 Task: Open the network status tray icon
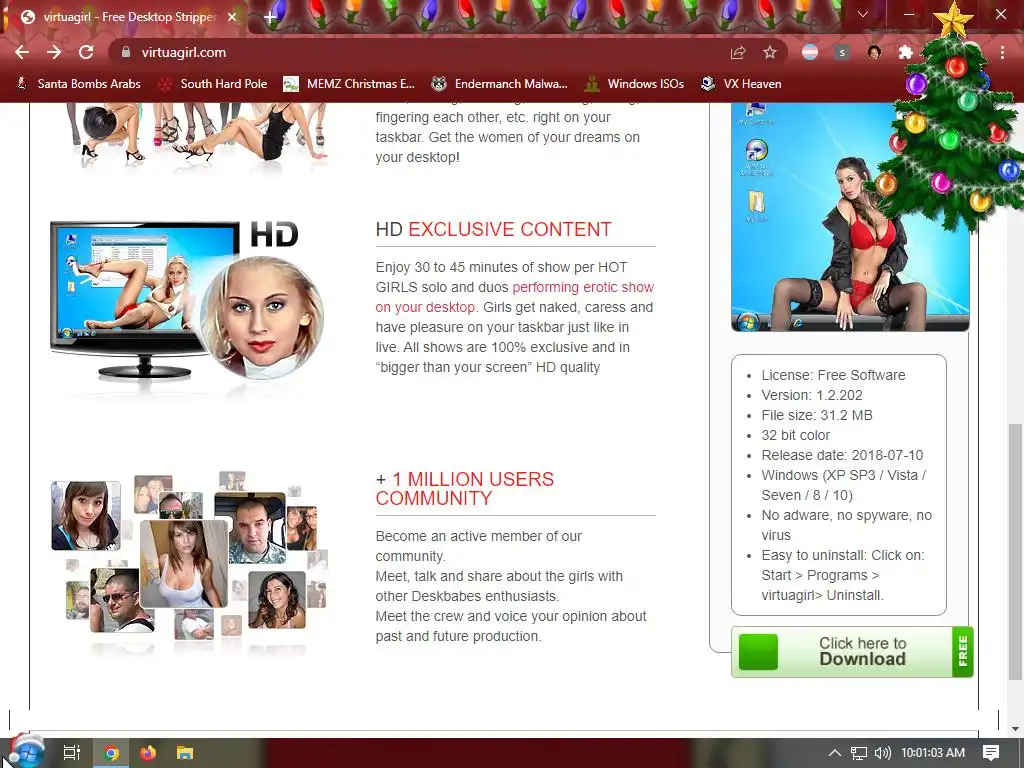click(x=859, y=753)
